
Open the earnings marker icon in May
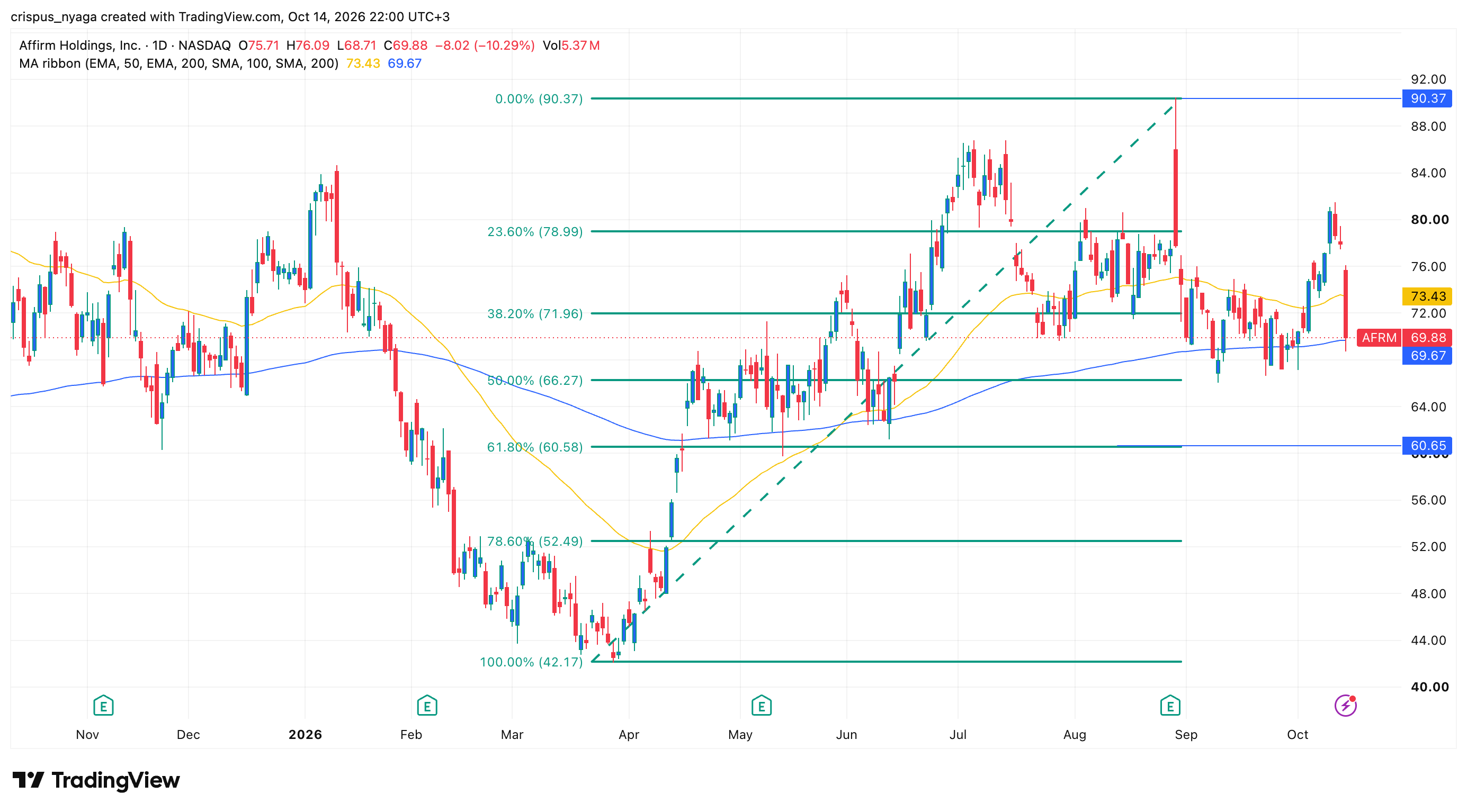coord(761,706)
